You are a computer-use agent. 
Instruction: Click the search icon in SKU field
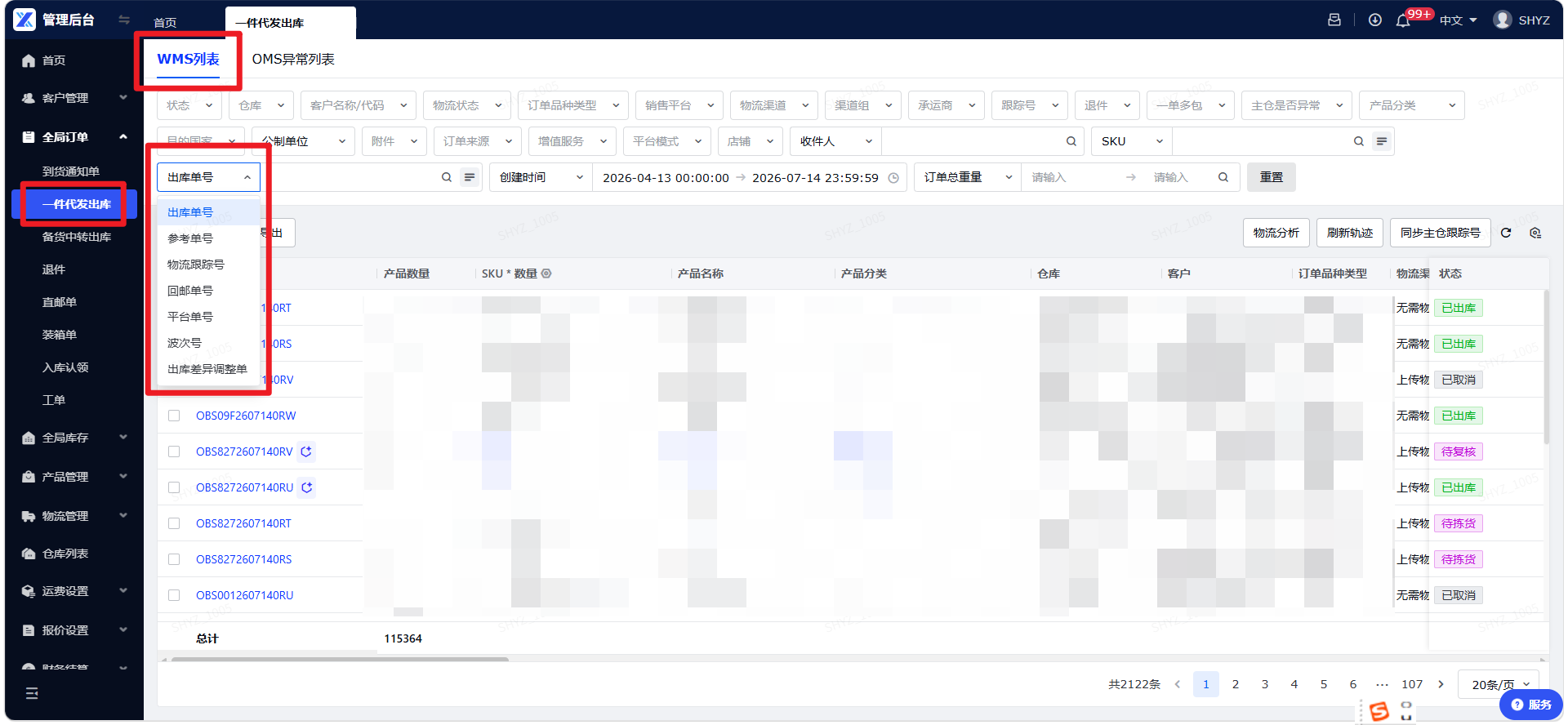[x=1358, y=141]
